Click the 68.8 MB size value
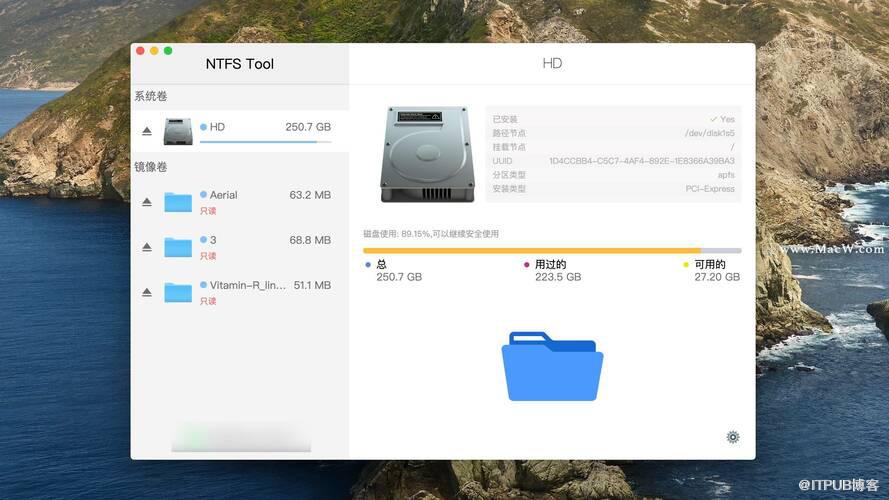This screenshot has width=889, height=500. click(x=310, y=240)
